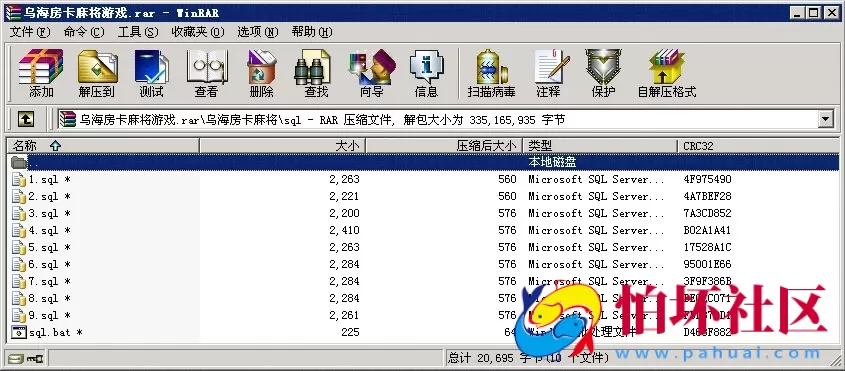This screenshot has height=371, width=845.
Task: Open the 命令(C) menu
Action: [x=84, y=32]
